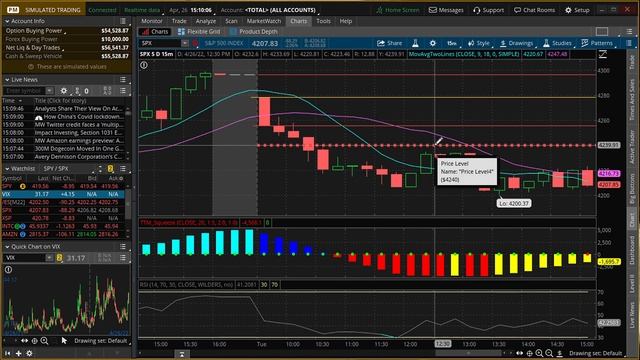Open Live News panel menu icon
Screen dimensions: 640x360
coord(123,80)
